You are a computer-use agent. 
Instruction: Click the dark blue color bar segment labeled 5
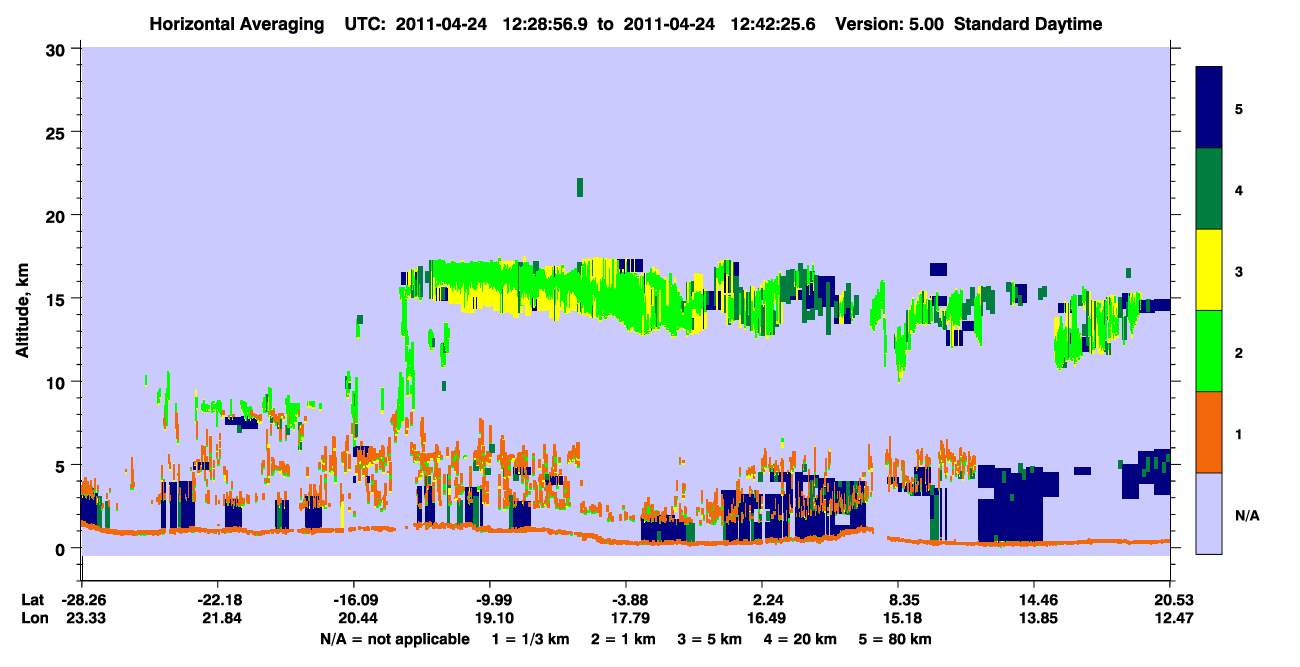point(1209,108)
